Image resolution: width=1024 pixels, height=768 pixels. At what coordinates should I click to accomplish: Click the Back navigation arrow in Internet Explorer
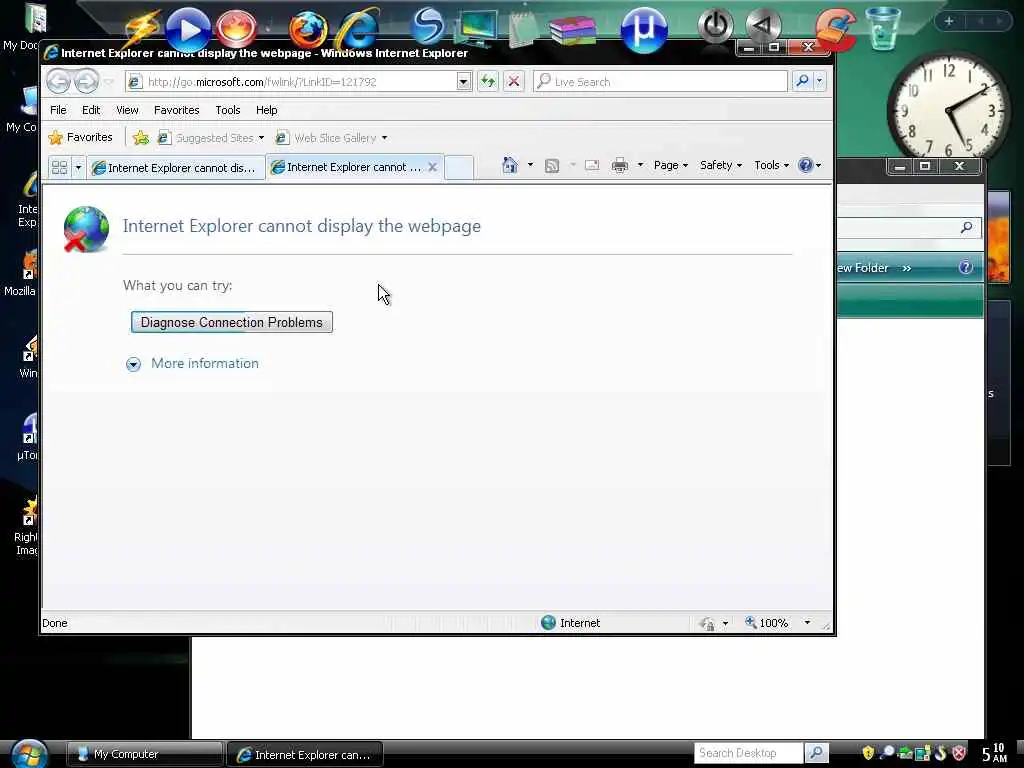pyautogui.click(x=59, y=82)
